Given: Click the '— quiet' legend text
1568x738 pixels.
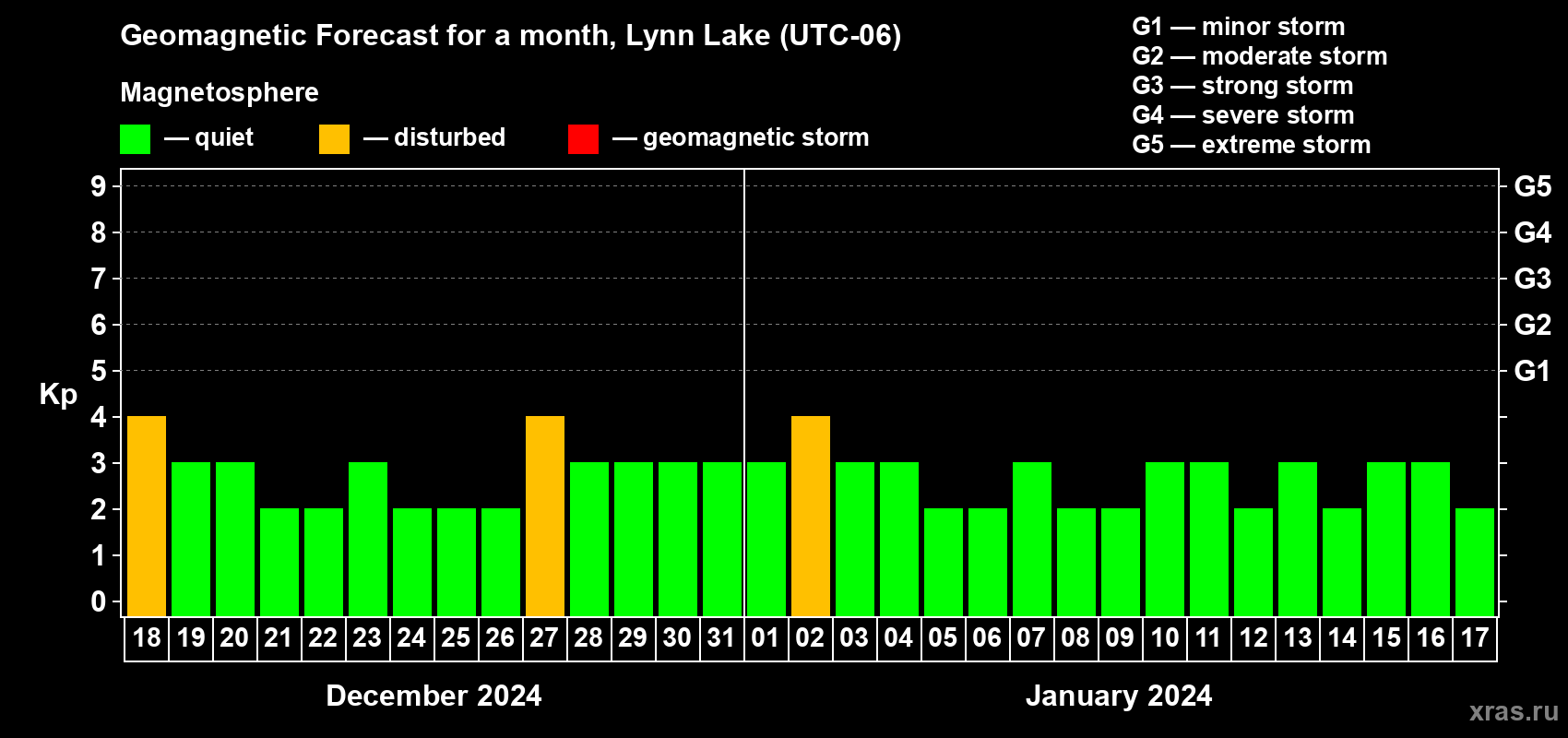Looking at the screenshot, I should 209,138.
